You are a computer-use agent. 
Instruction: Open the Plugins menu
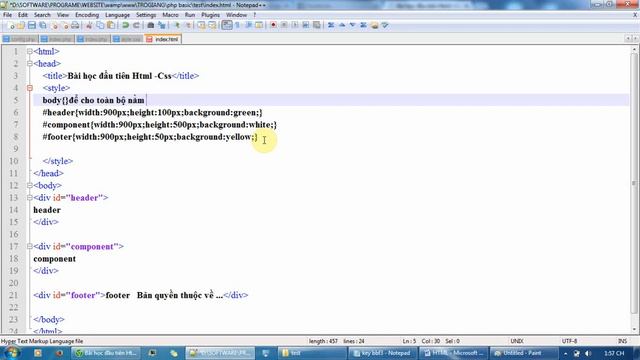[x=211, y=15]
